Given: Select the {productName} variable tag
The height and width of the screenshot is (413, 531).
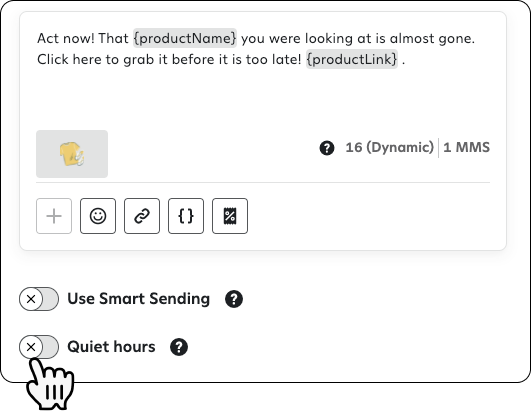Looking at the screenshot, I should (x=185, y=38).
